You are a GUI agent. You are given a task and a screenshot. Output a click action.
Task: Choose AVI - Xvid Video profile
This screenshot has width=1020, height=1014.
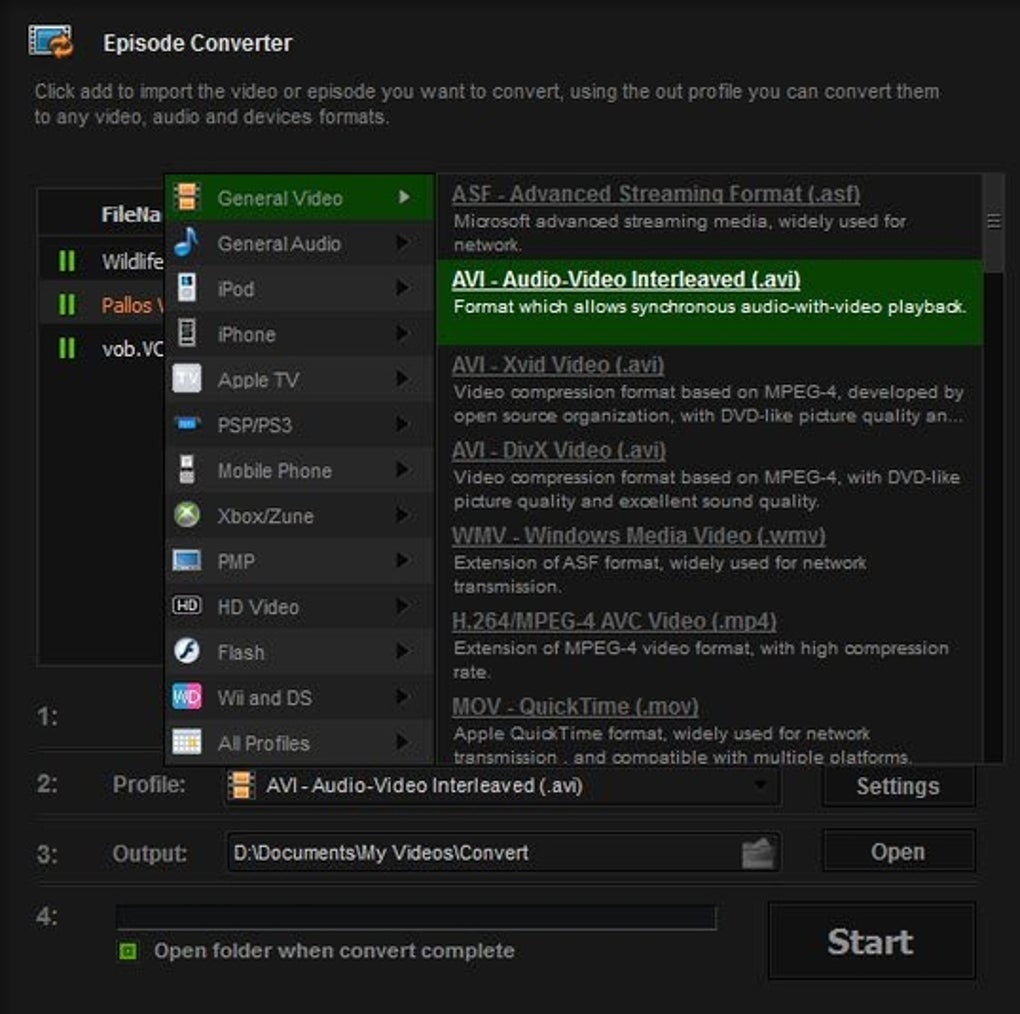pos(709,388)
